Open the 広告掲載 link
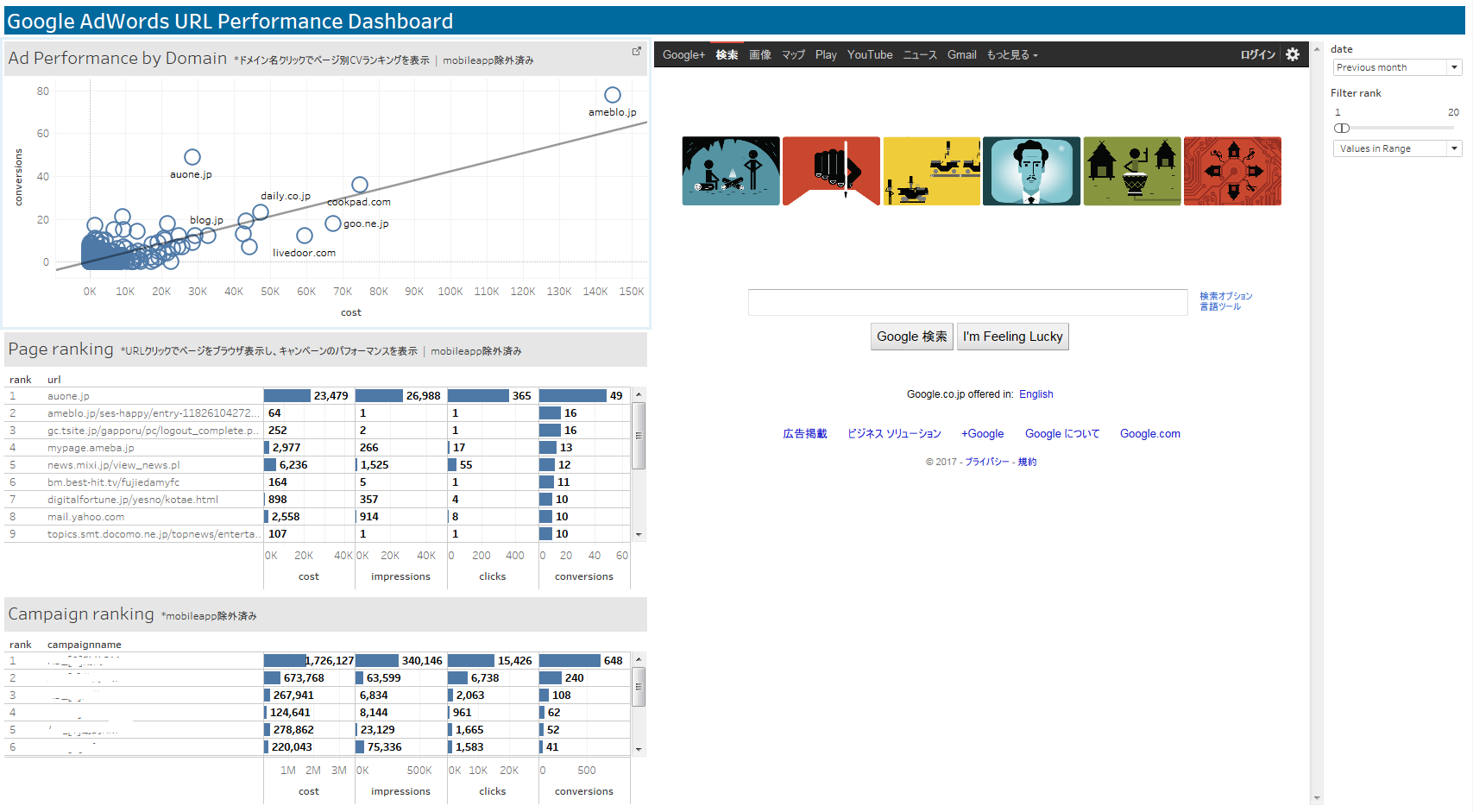Screen dimensions: 1473x812 805,434
